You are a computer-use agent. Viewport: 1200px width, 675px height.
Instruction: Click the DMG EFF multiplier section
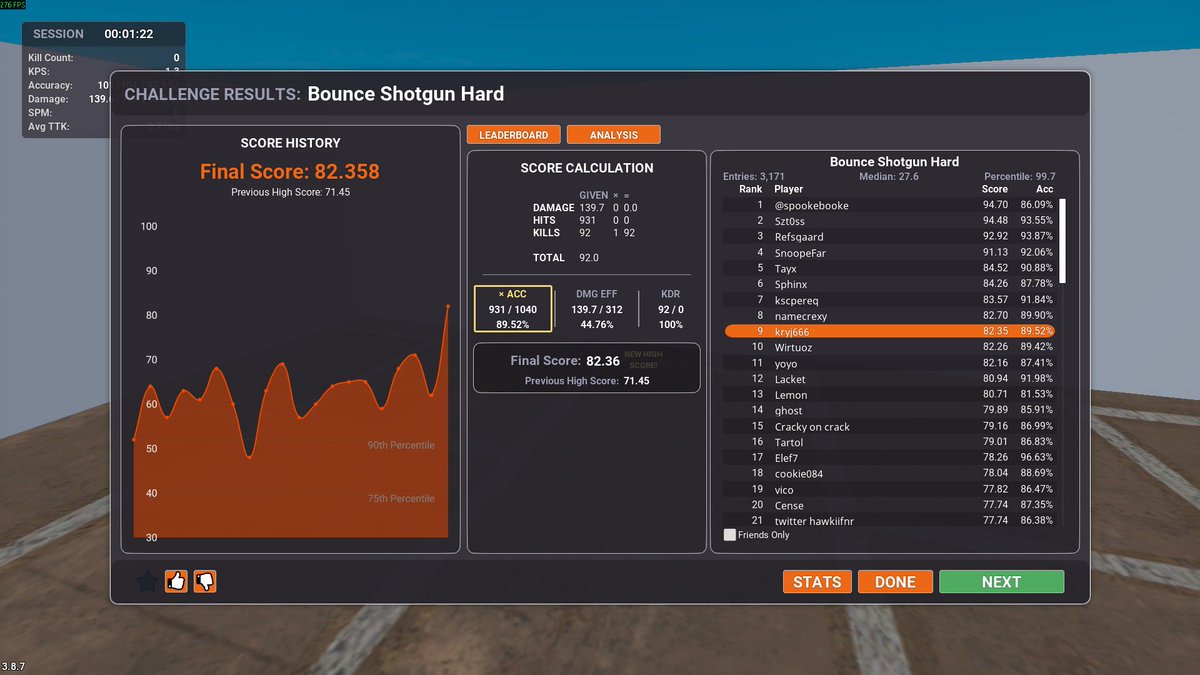[596, 309]
